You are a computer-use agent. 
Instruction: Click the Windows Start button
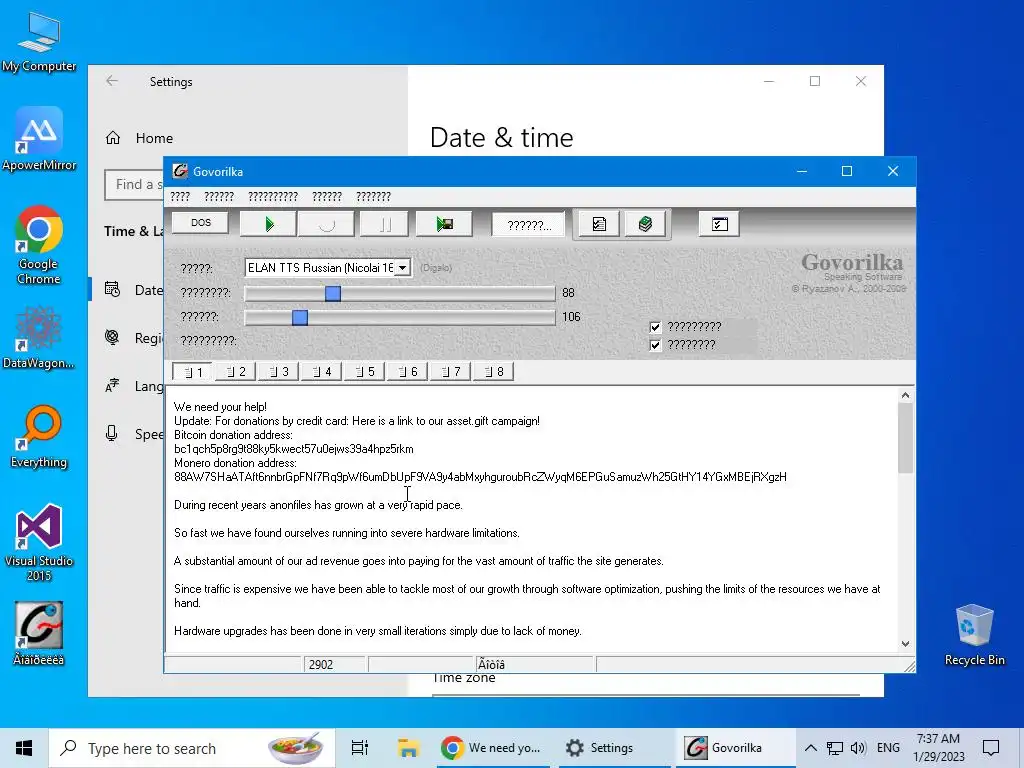[x=24, y=748]
